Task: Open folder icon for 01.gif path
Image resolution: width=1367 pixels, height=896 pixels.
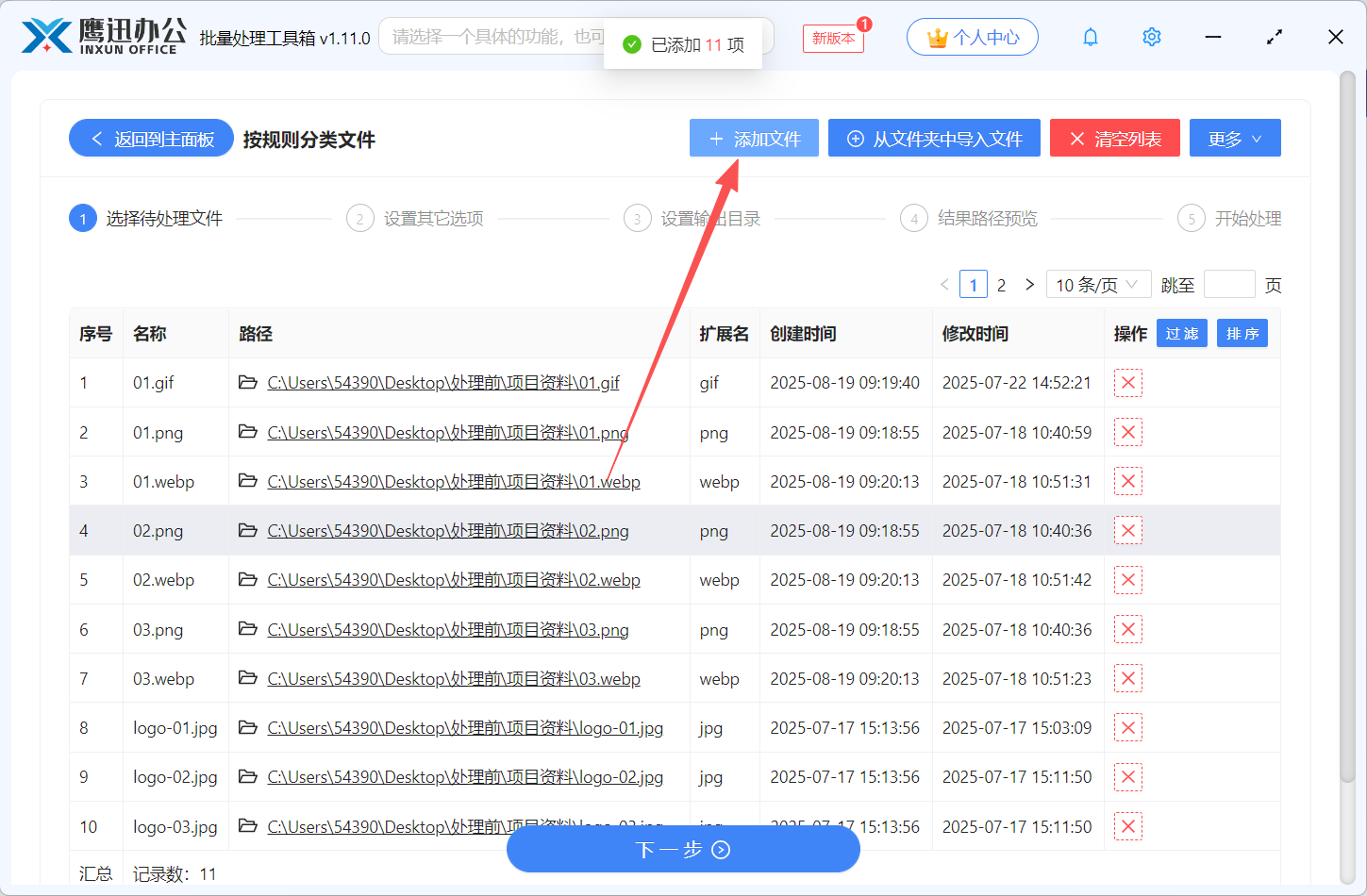Action: coord(248,382)
